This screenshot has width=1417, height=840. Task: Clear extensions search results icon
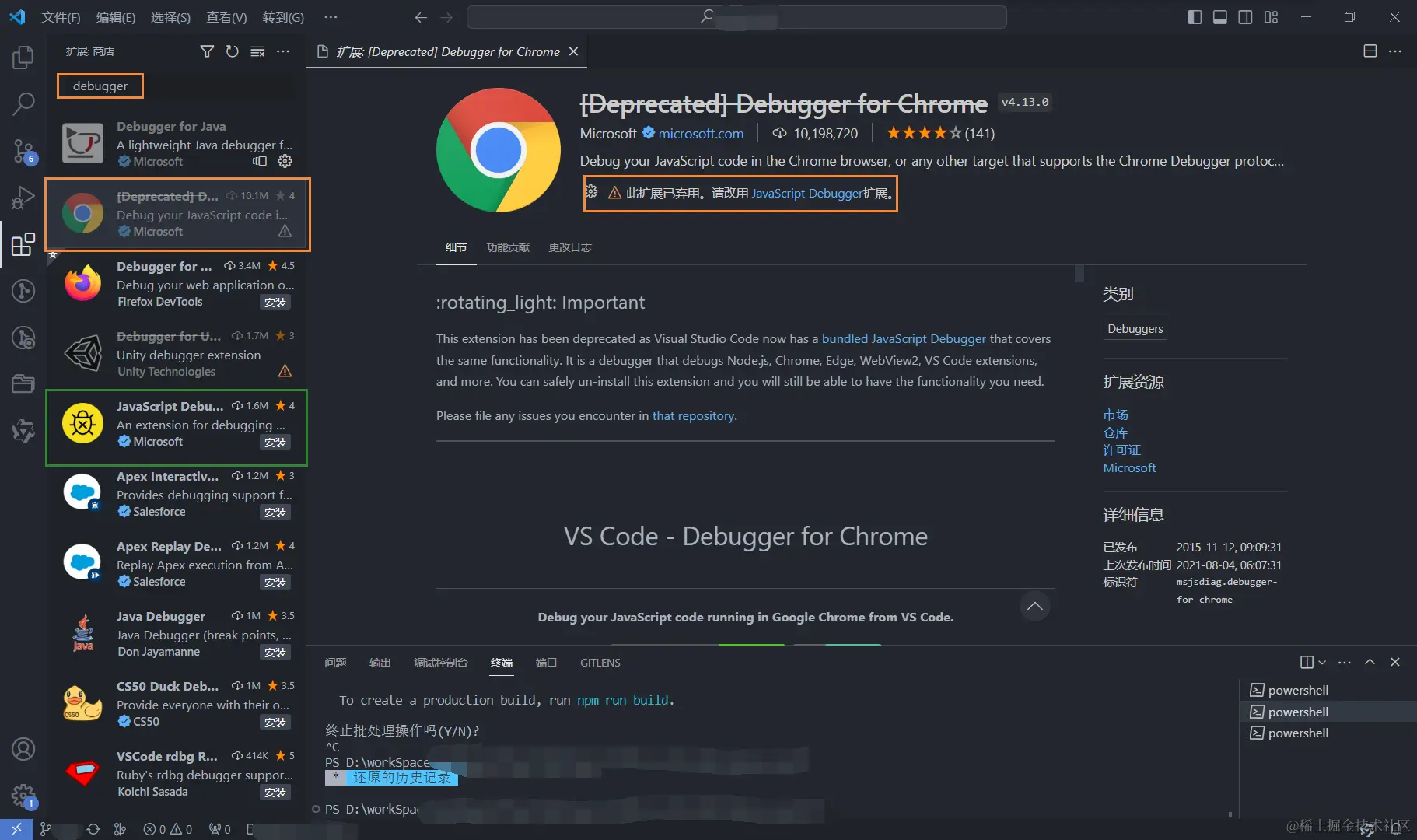pos(257,51)
